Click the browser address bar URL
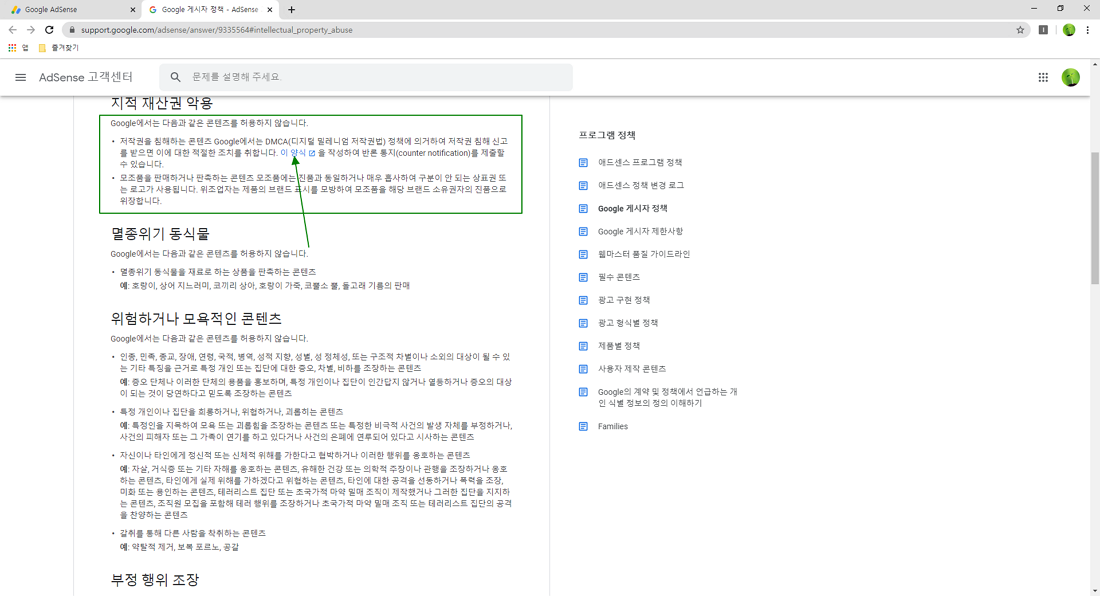The height and width of the screenshot is (596, 1100). click(217, 30)
